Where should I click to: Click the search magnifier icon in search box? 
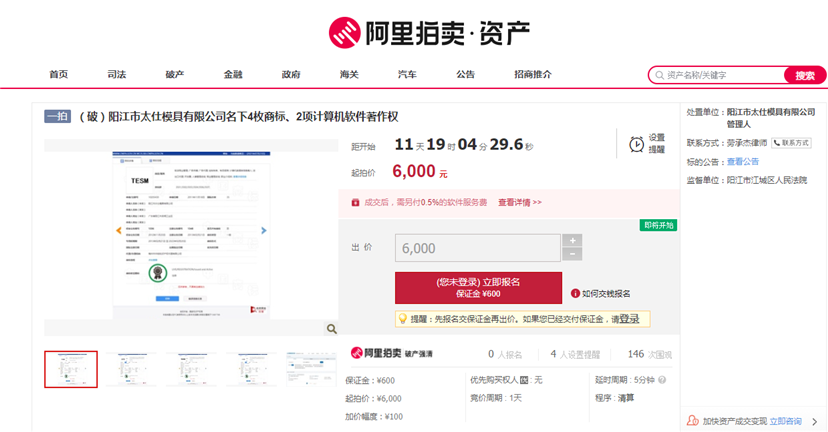point(660,76)
